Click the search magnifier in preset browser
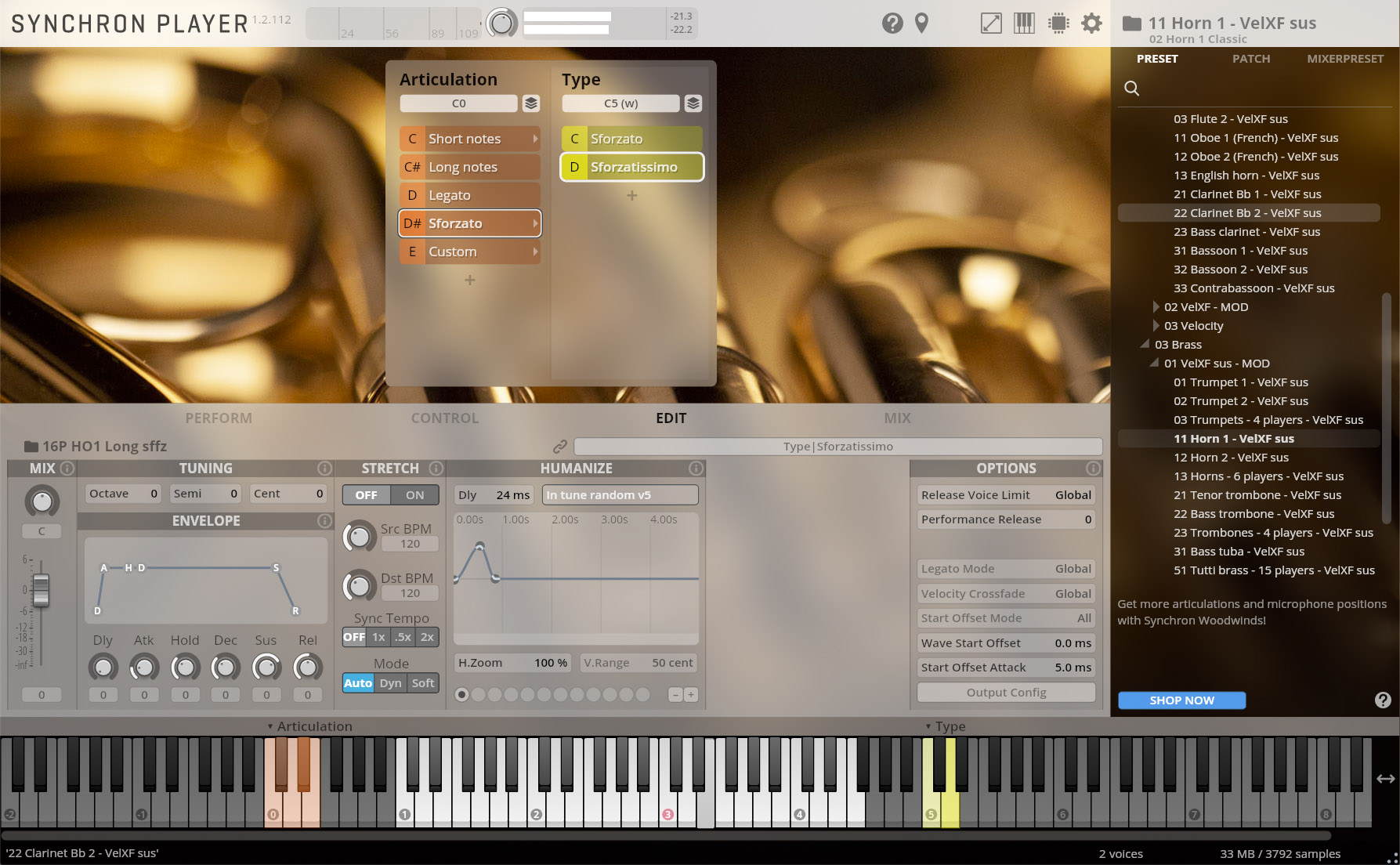 pyautogui.click(x=1131, y=89)
